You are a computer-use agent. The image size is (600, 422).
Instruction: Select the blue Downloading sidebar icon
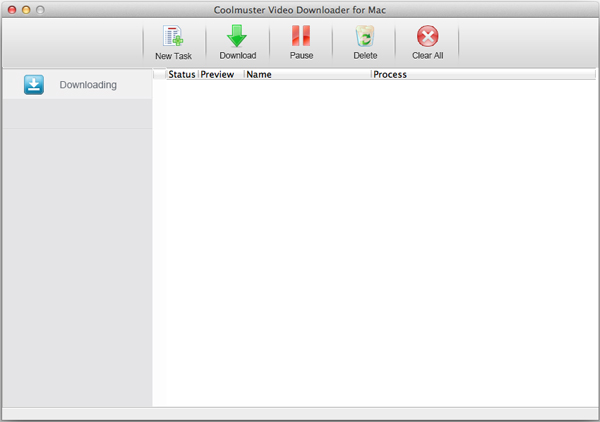34,85
